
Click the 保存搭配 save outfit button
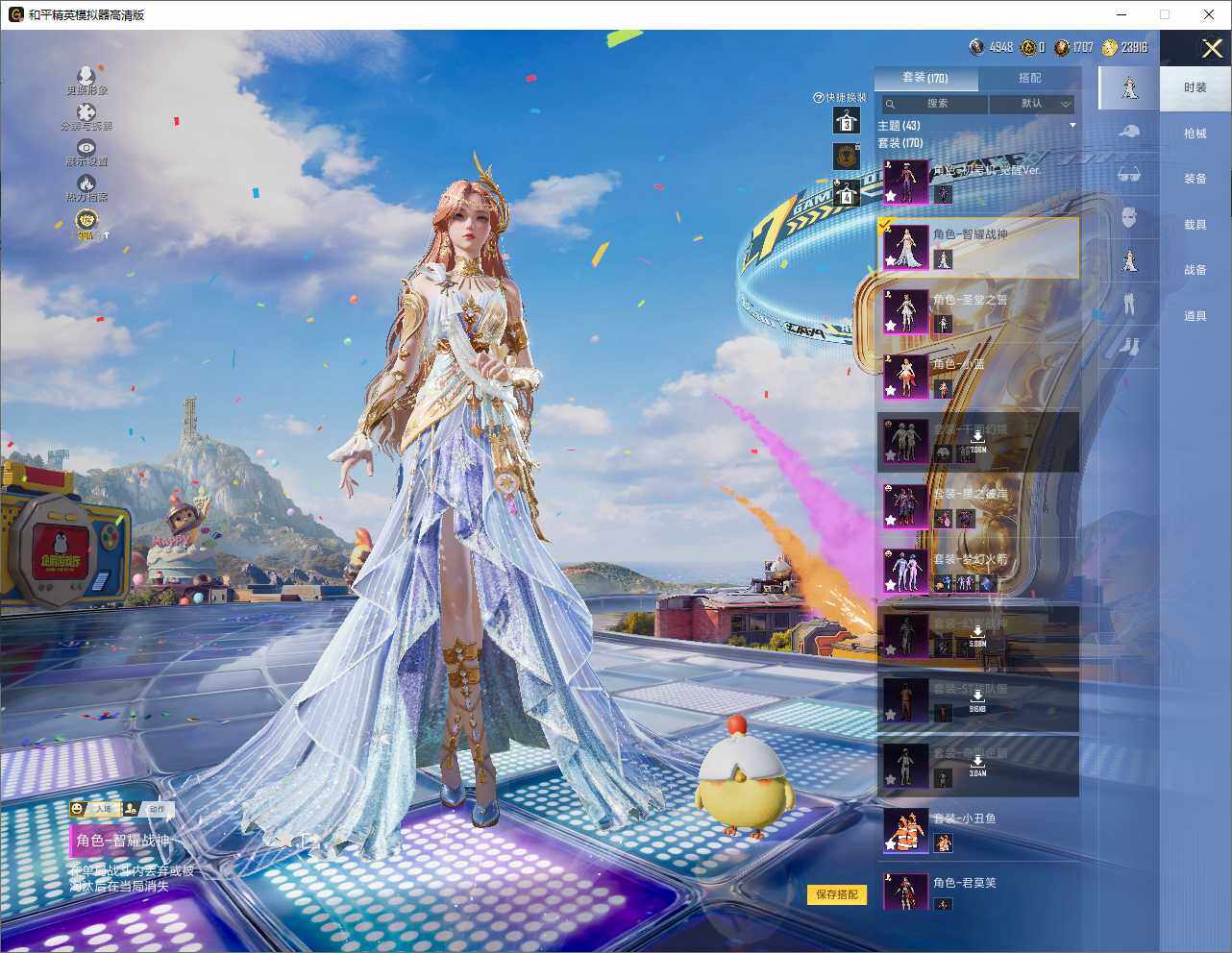coord(837,894)
